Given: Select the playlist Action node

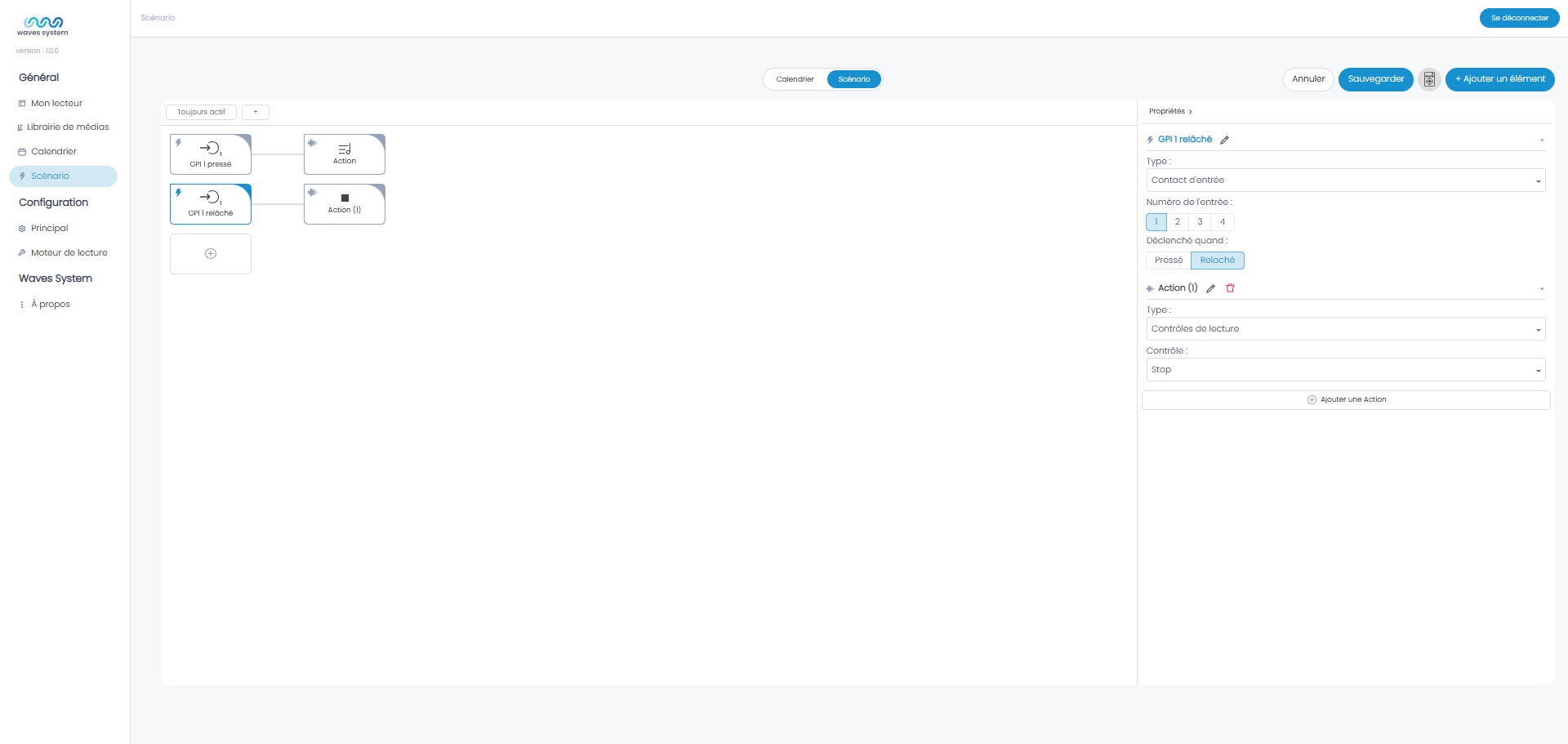Looking at the screenshot, I should point(345,154).
